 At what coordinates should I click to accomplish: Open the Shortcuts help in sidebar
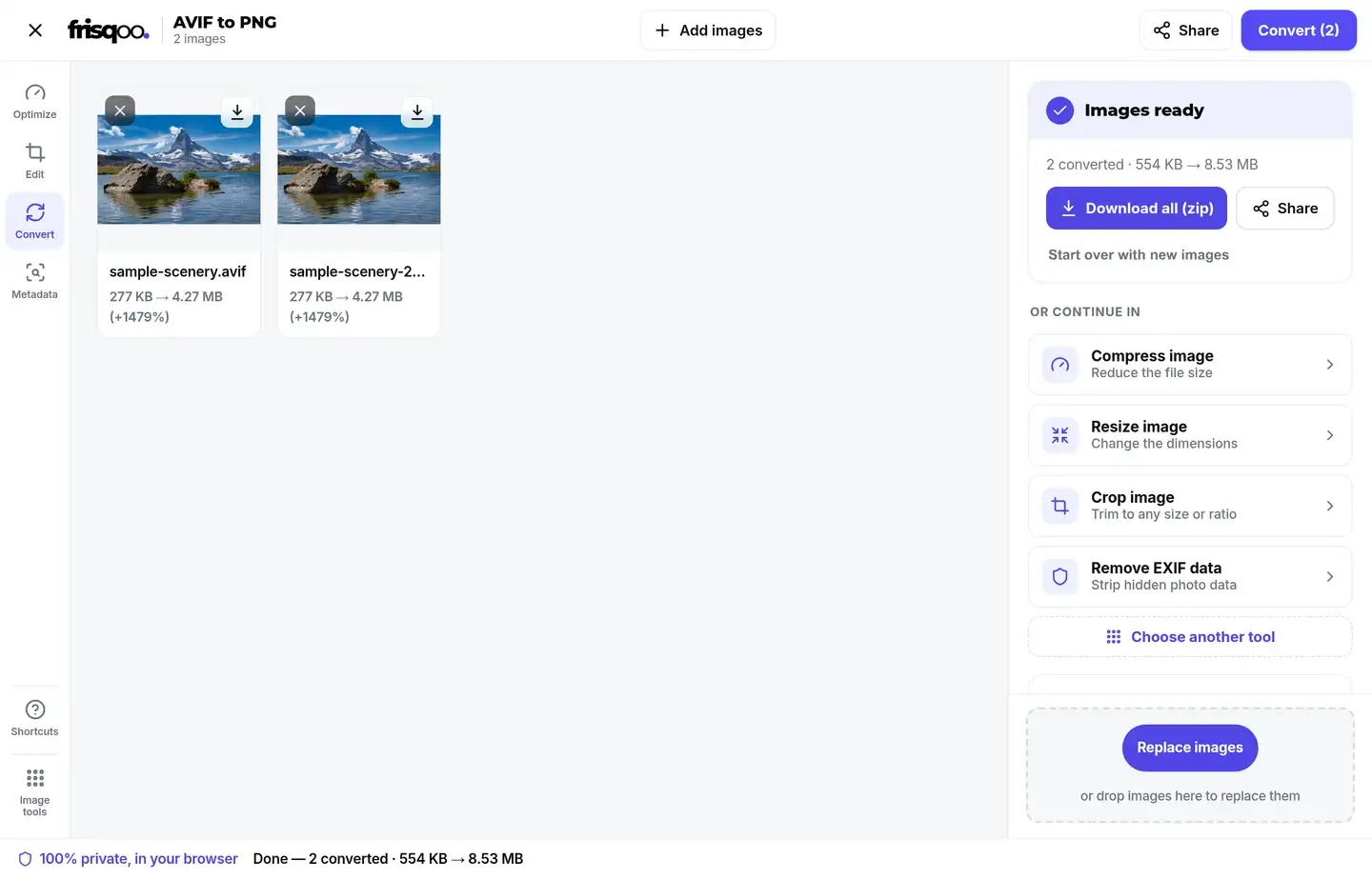tap(35, 718)
